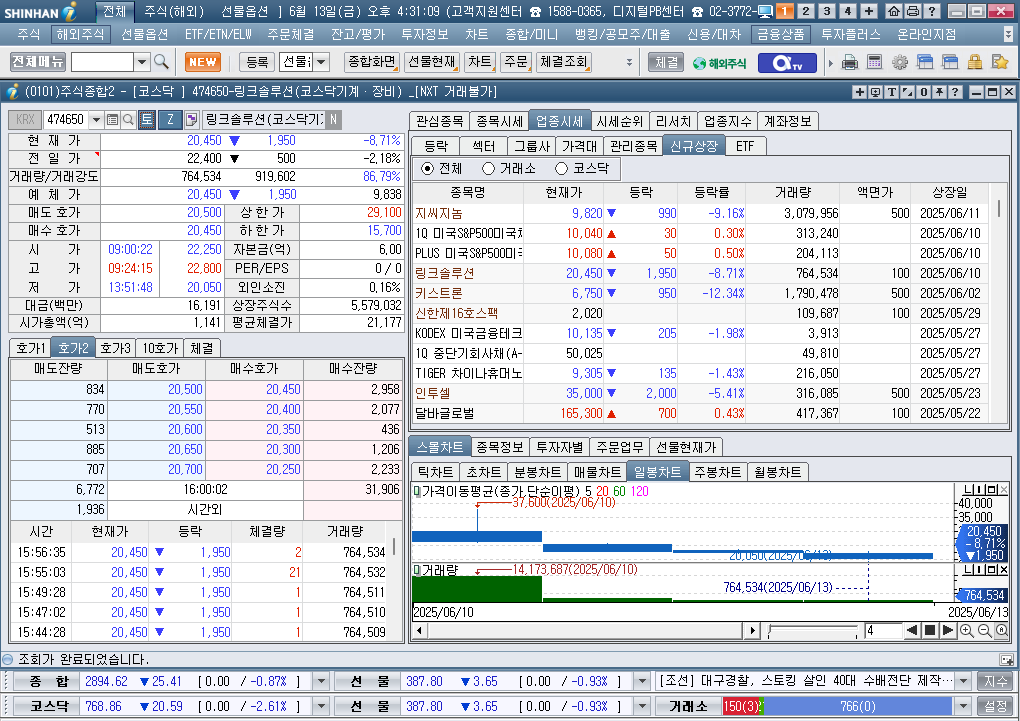Select the 코스닥 radio button
The width and height of the screenshot is (1020, 721).
click(561, 169)
